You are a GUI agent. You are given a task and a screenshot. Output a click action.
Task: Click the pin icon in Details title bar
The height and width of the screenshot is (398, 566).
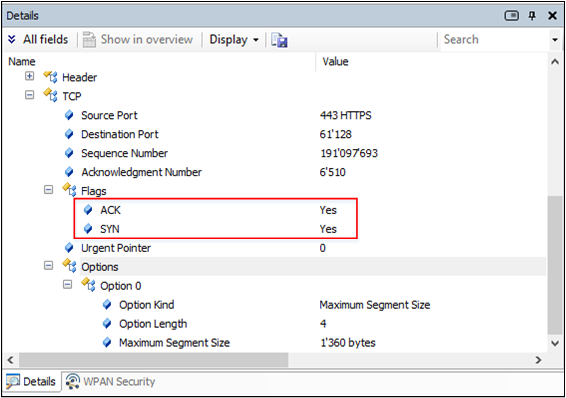tap(532, 16)
